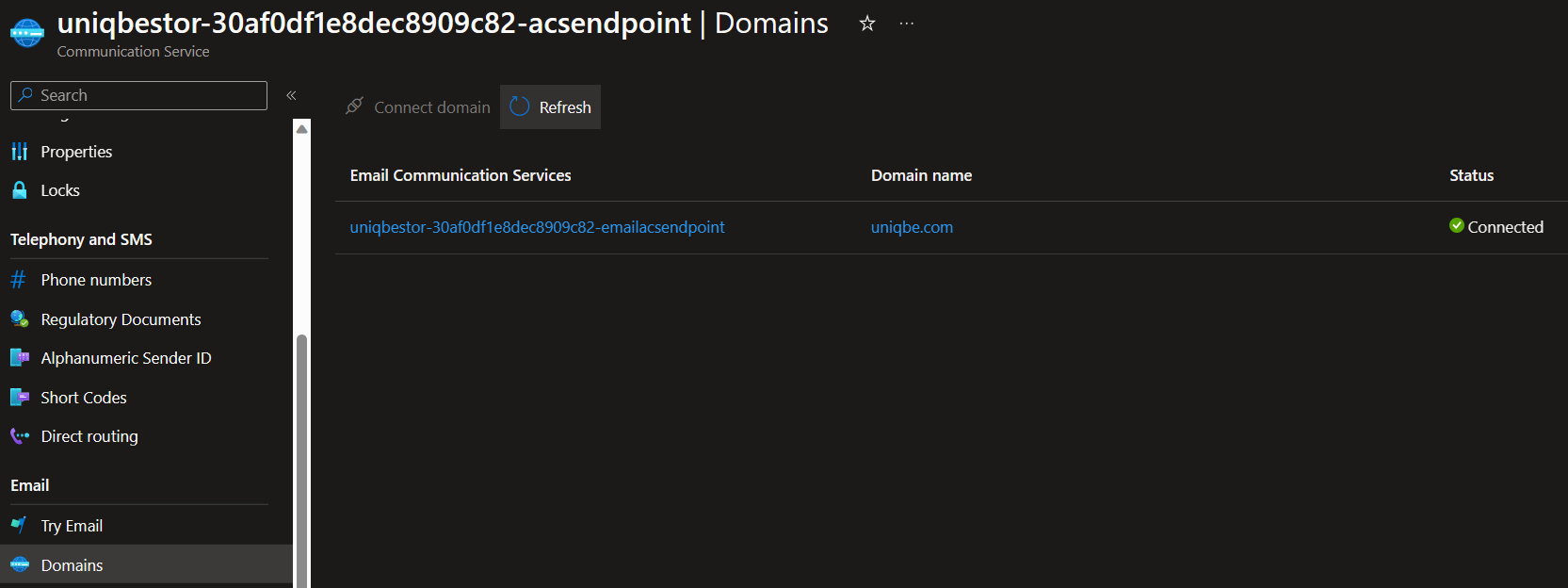Click the Try Email icon
This screenshot has width=1568, height=588.
[19, 525]
